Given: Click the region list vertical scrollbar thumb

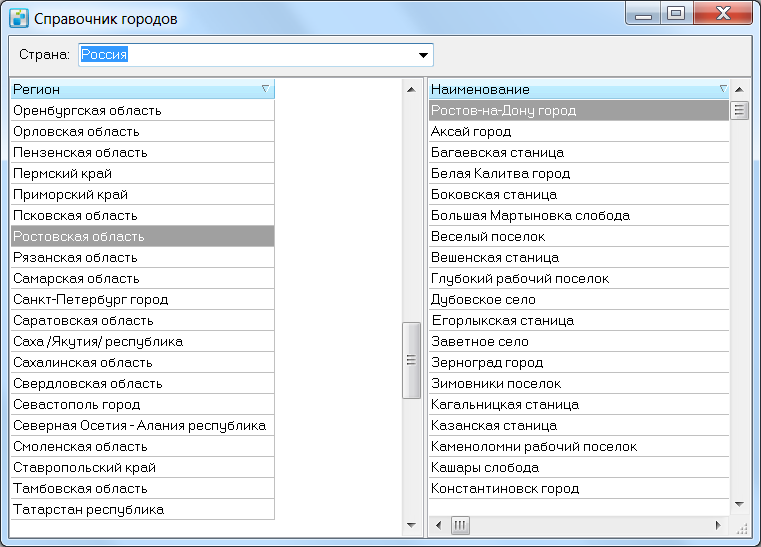Looking at the screenshot, I should tap(412, 360).
